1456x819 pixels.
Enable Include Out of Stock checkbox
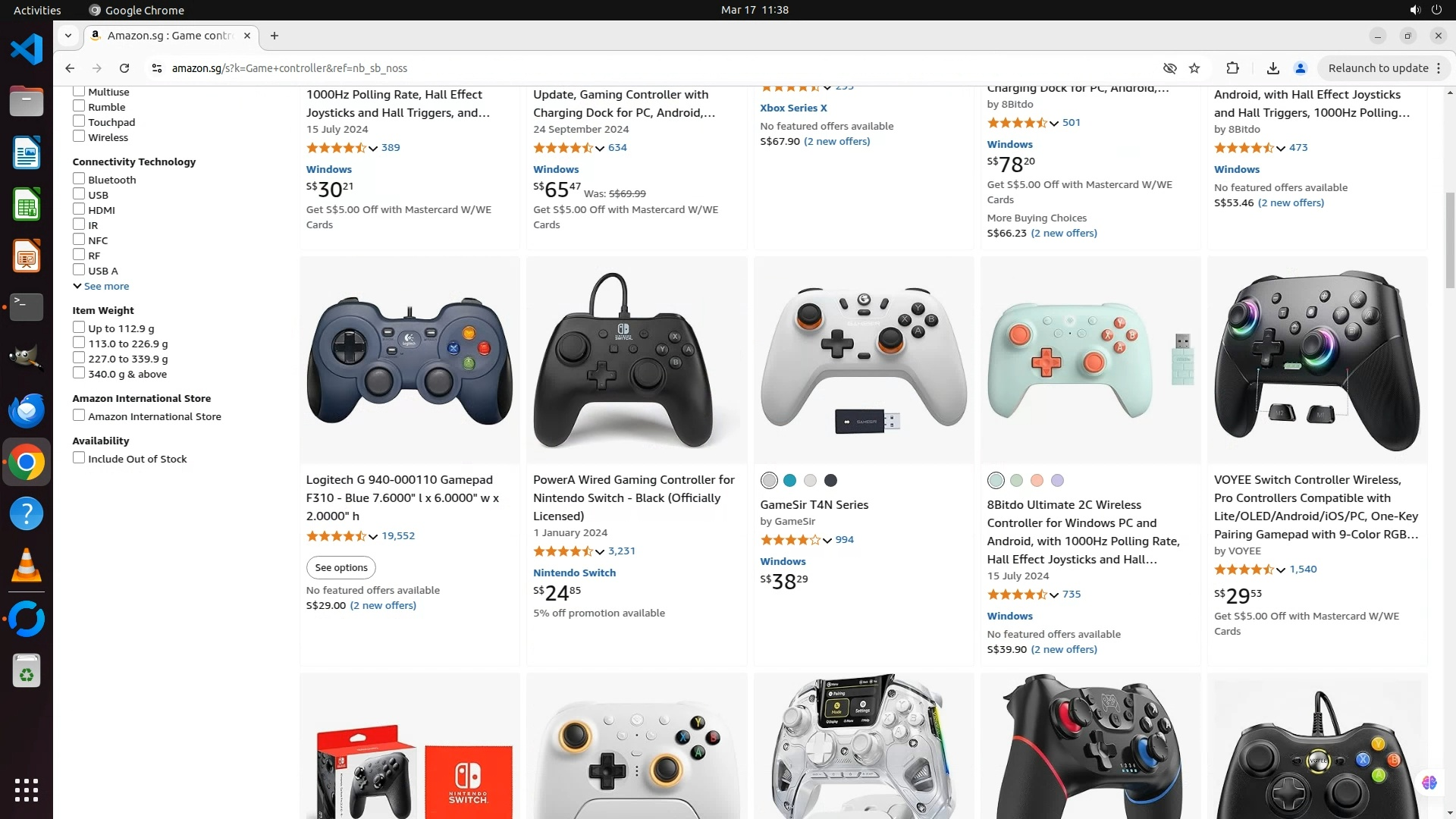click(x=79, y=458)
